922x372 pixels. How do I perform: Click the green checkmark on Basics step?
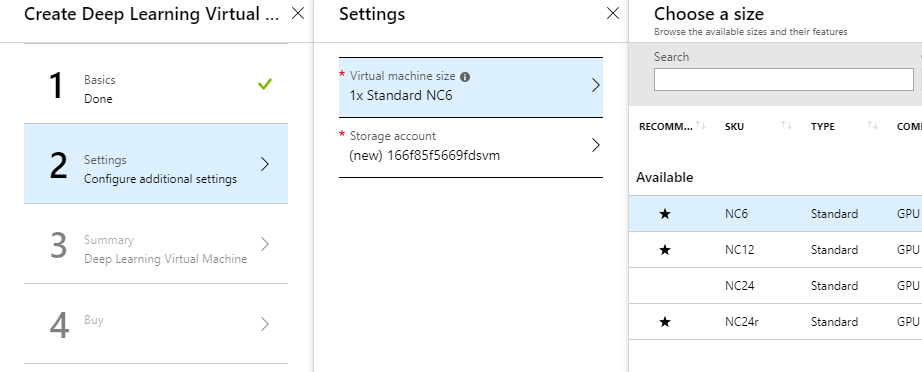265,85
